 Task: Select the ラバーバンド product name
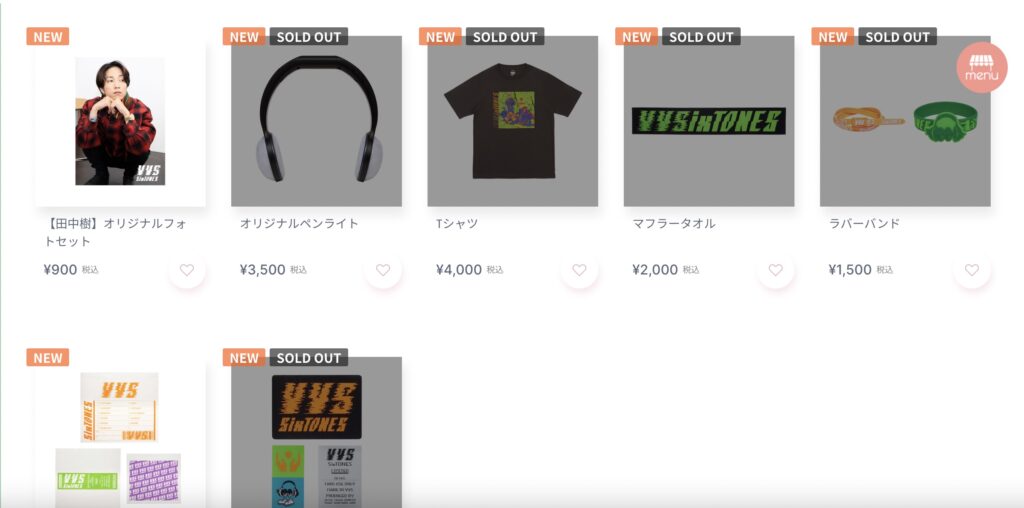[x=864, y=223]
